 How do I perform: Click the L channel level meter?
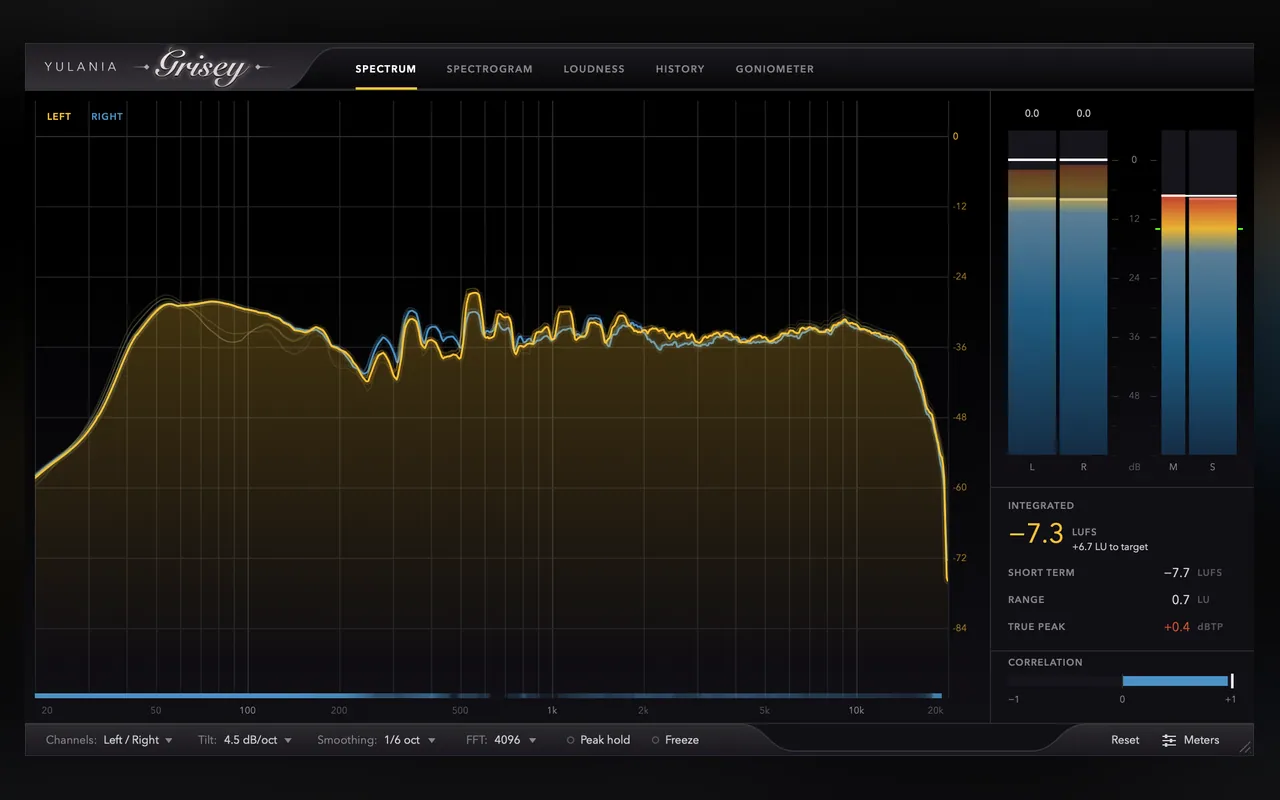[x=1032, y=292]
